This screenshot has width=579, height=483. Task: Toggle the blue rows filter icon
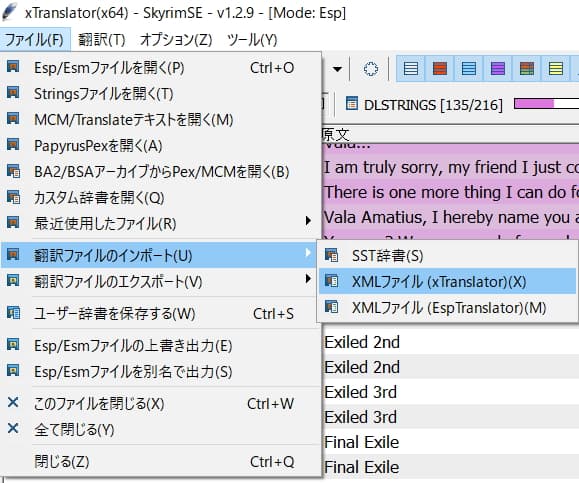(469, 69)
